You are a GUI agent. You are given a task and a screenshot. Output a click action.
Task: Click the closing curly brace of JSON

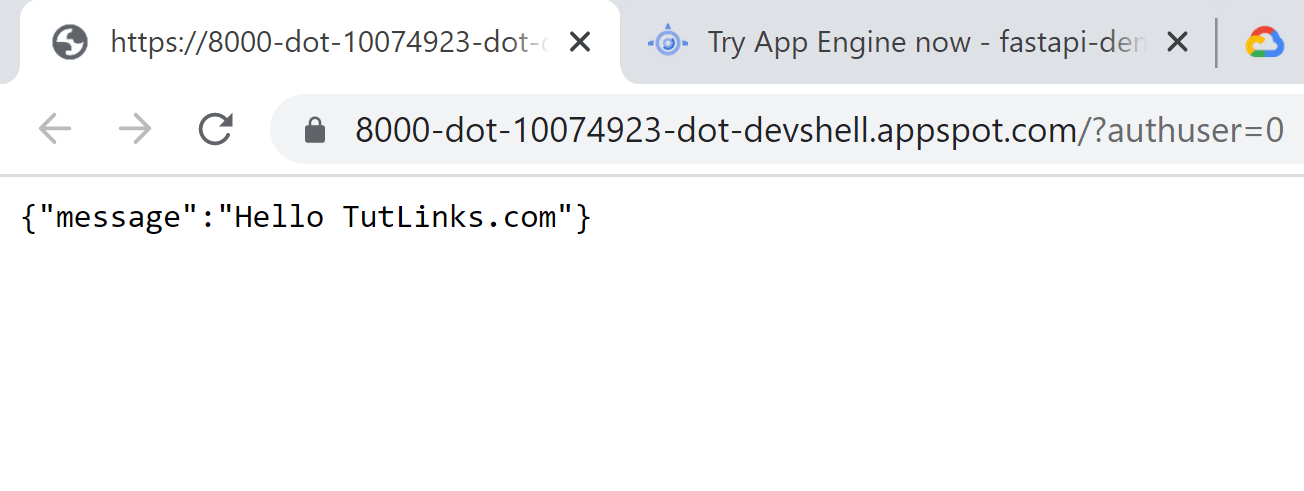[583, 217]
